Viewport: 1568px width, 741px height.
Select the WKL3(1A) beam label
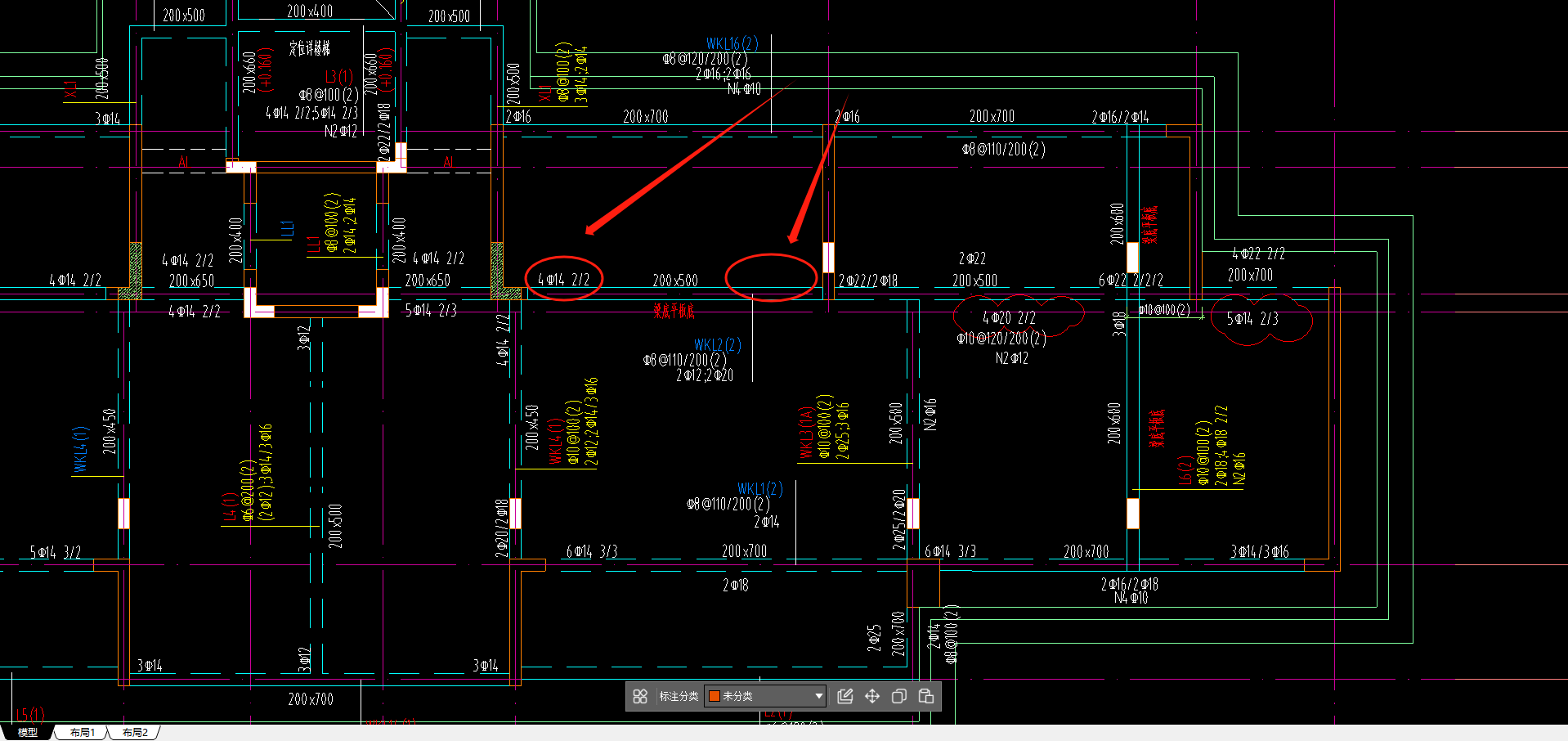[x=806, y=433]
